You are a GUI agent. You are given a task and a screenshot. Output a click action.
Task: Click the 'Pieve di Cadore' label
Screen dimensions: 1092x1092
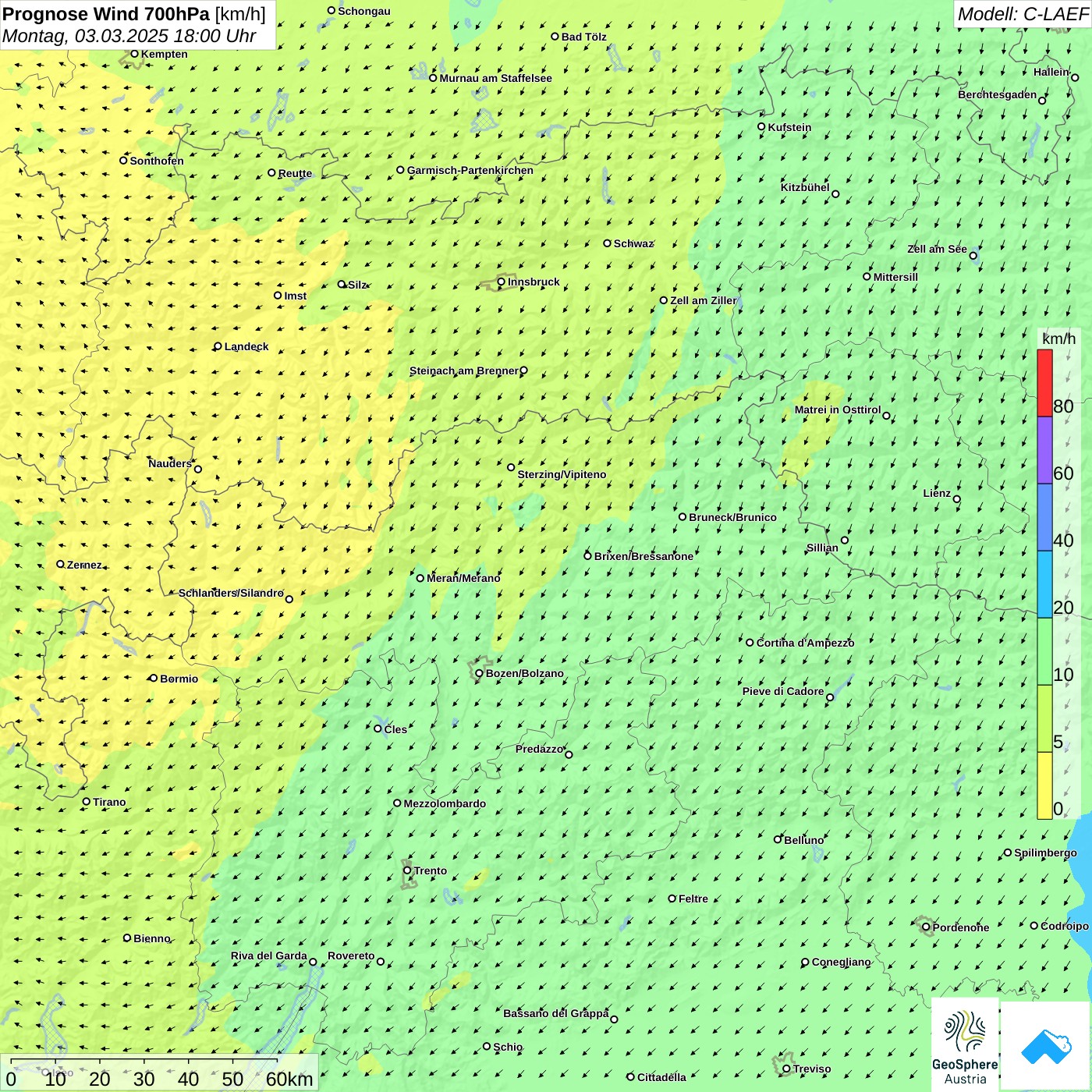[783, 691]
